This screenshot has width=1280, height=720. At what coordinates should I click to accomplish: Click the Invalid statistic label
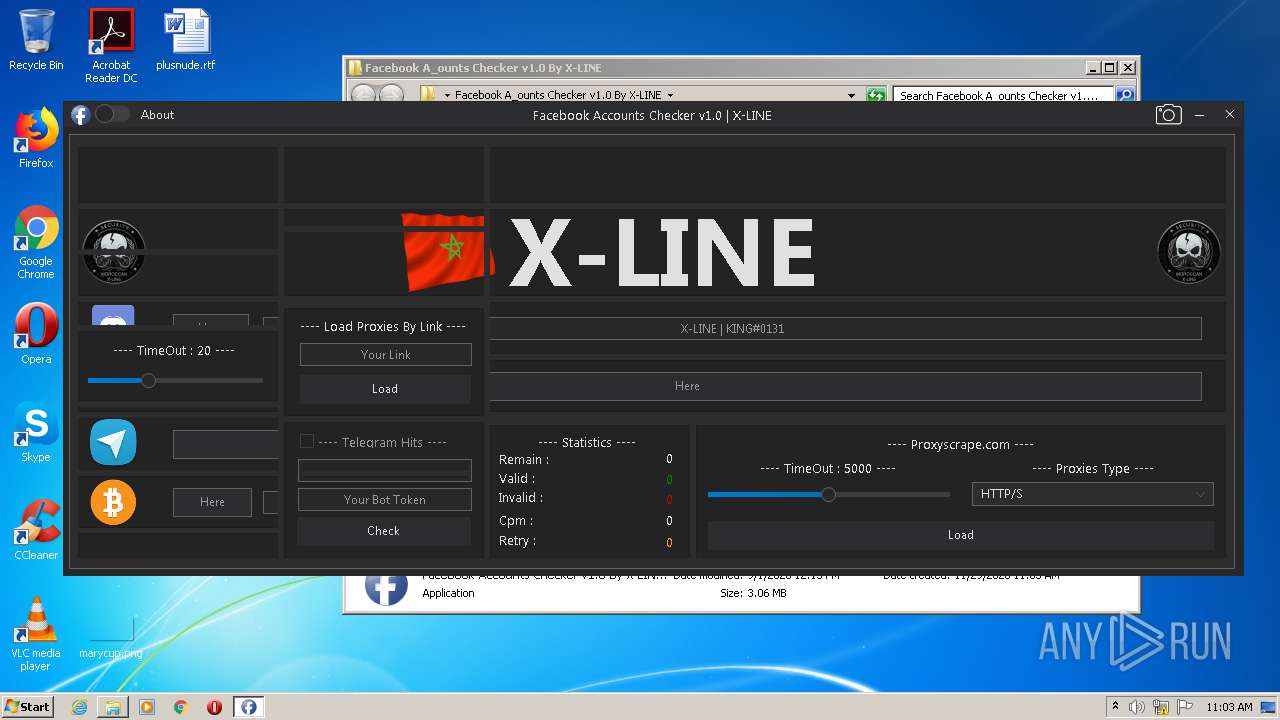click(x=521, y=498)
